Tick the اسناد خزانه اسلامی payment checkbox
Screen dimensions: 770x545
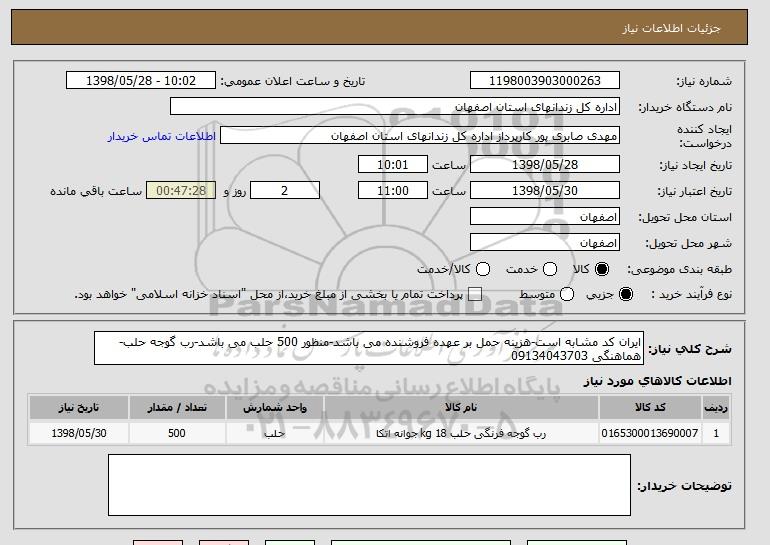(474, 295)
